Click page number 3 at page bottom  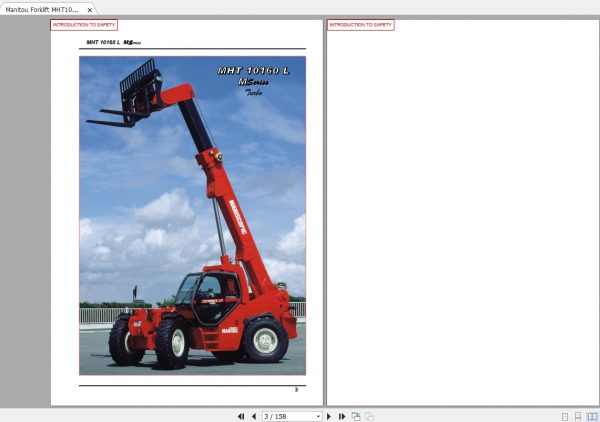click(296, 389)
